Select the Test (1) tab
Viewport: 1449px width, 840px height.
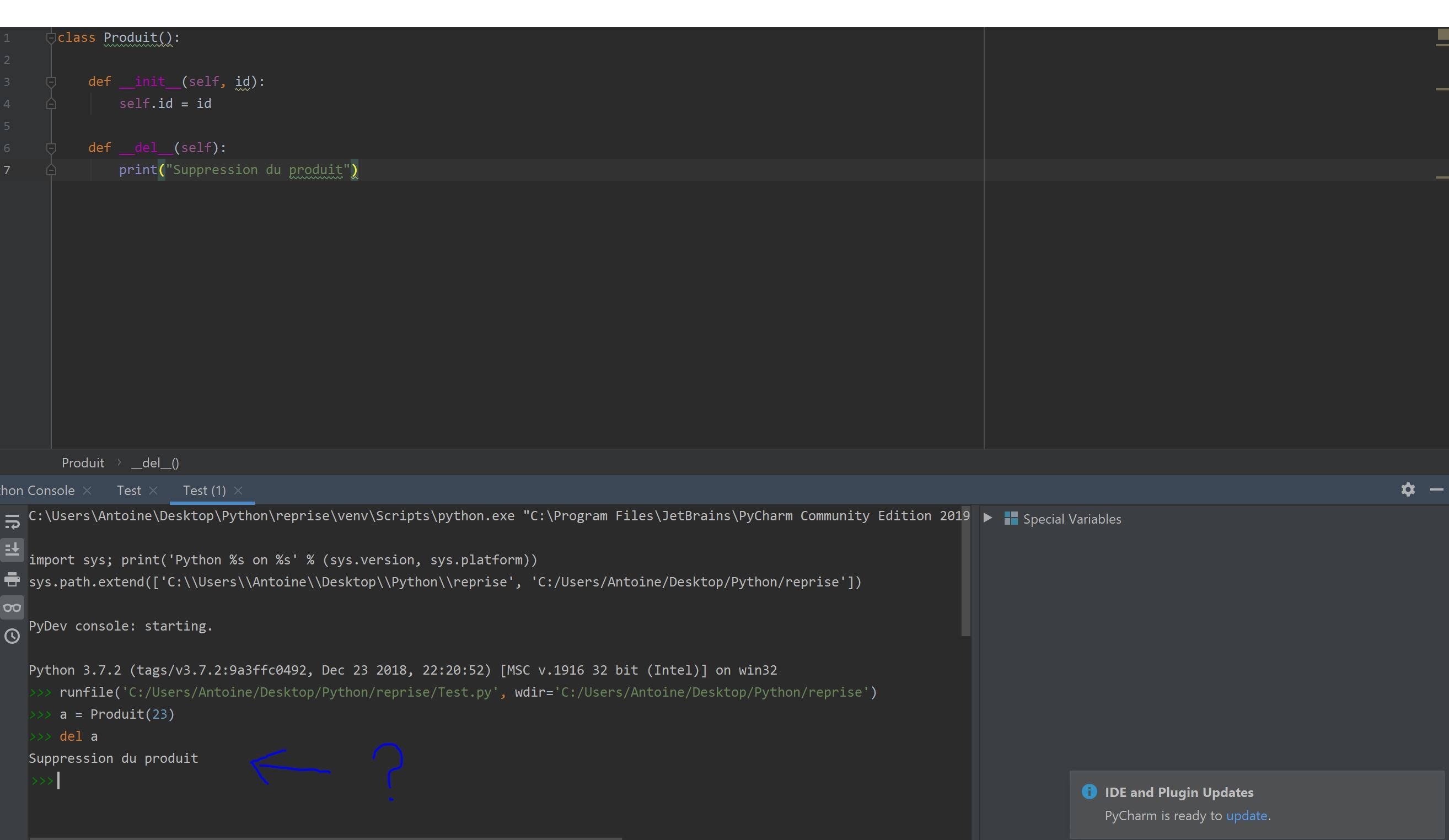[204, 491]
